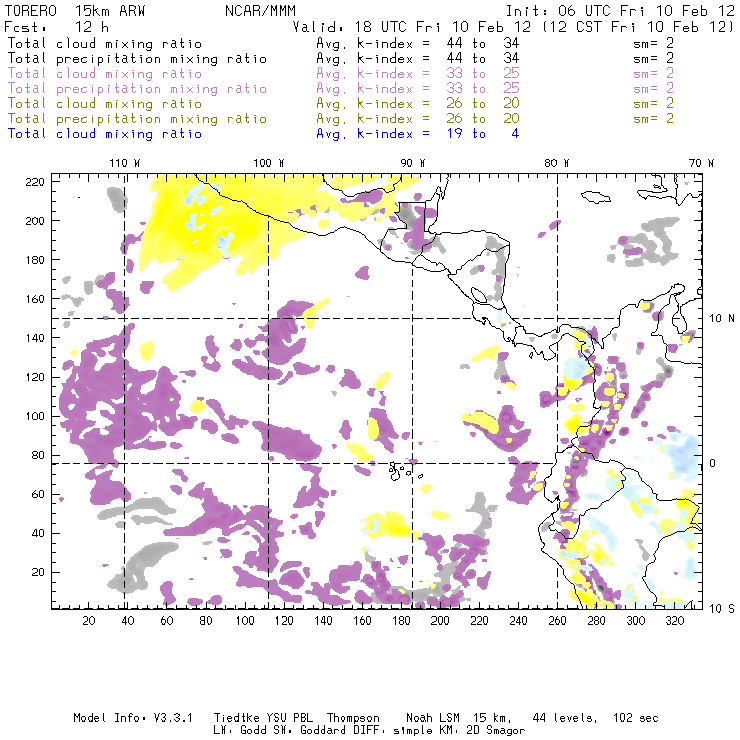
Task: Click the "102 sec" footer text
Action: coord(635,718)
